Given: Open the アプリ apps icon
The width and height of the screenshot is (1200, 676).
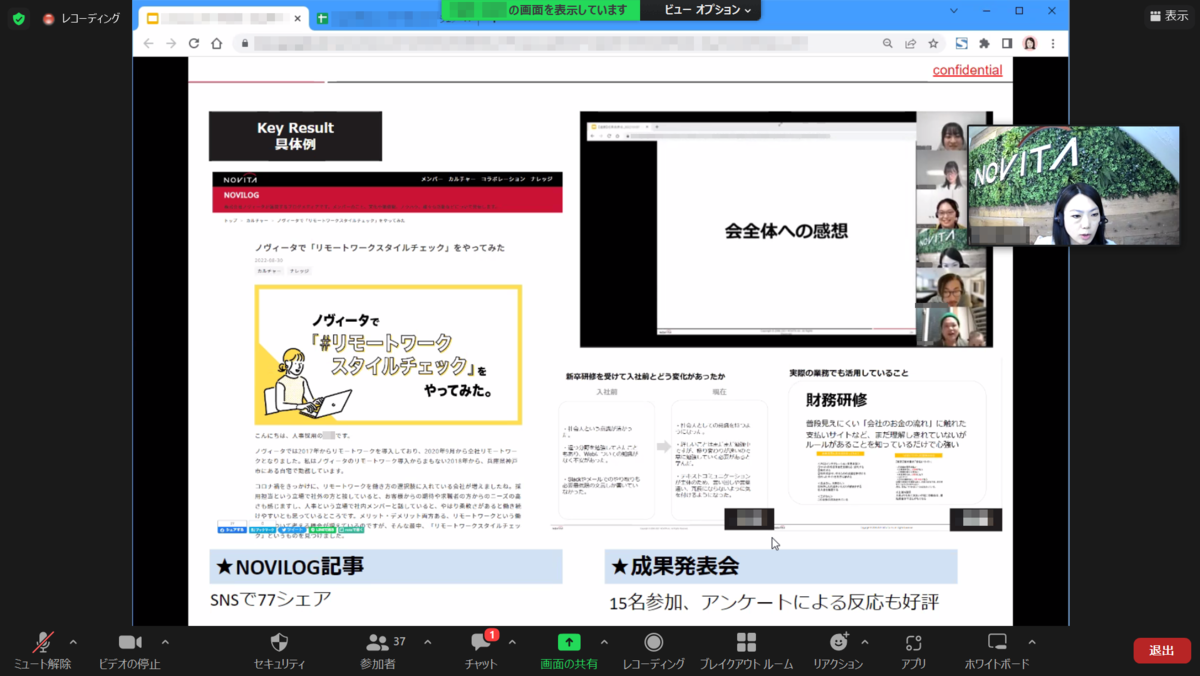Looking at the screenshot, I should (913, 642).
